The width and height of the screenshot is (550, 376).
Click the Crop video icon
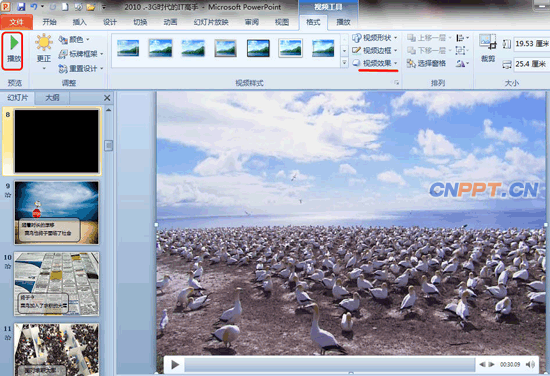point(488,48)
